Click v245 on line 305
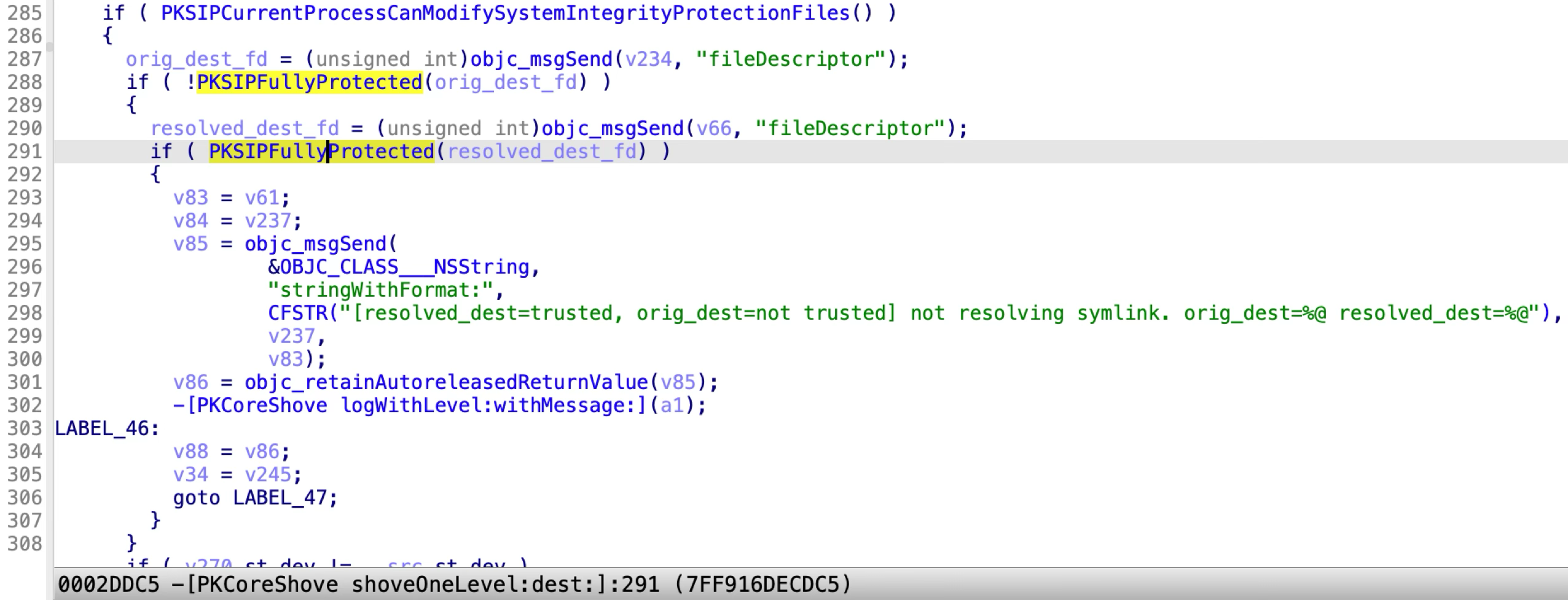This screenshot has height=600, width=1568. [268, 475]
